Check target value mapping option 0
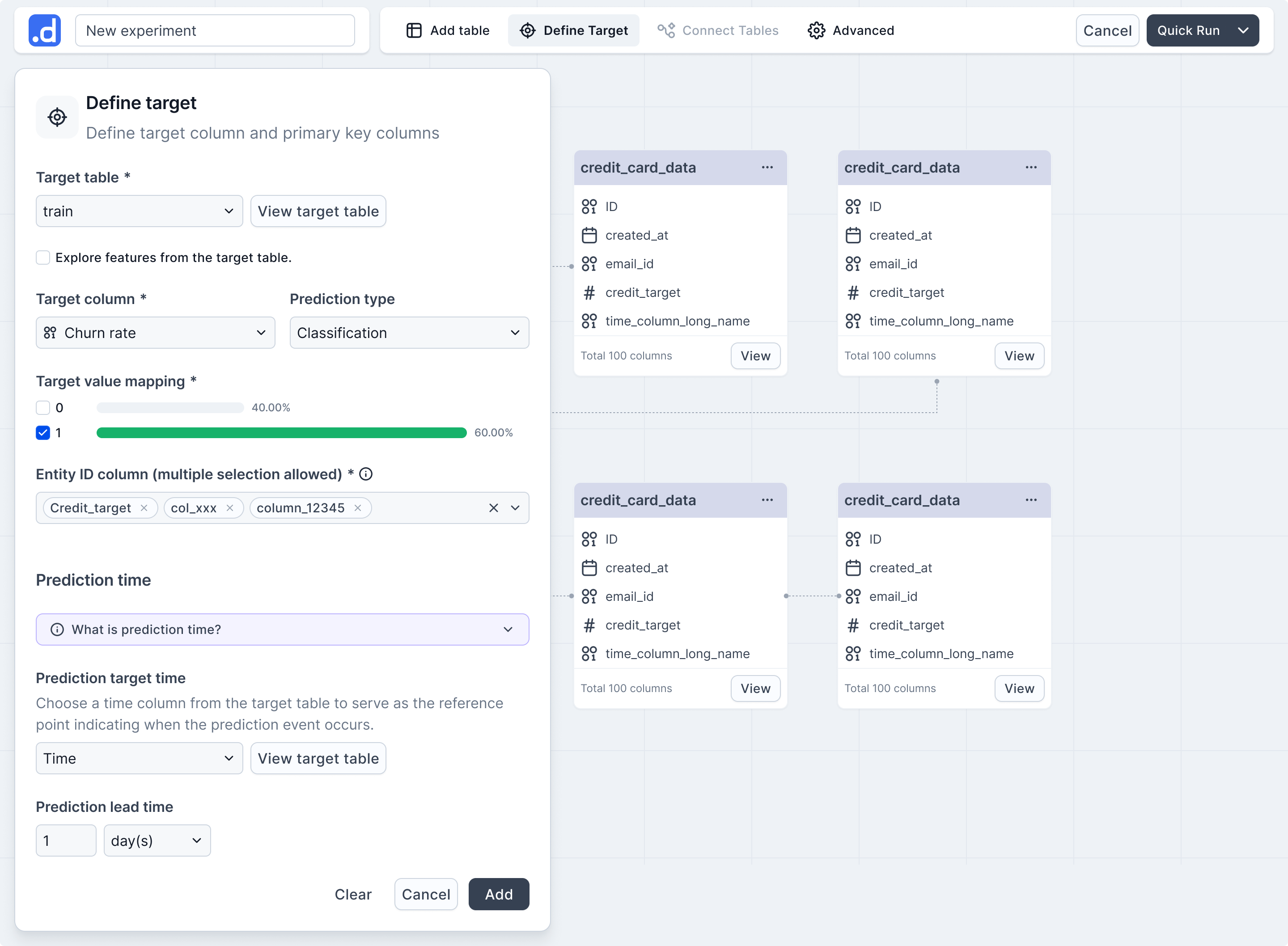The image size is (1288, 946). pos(43,408)
